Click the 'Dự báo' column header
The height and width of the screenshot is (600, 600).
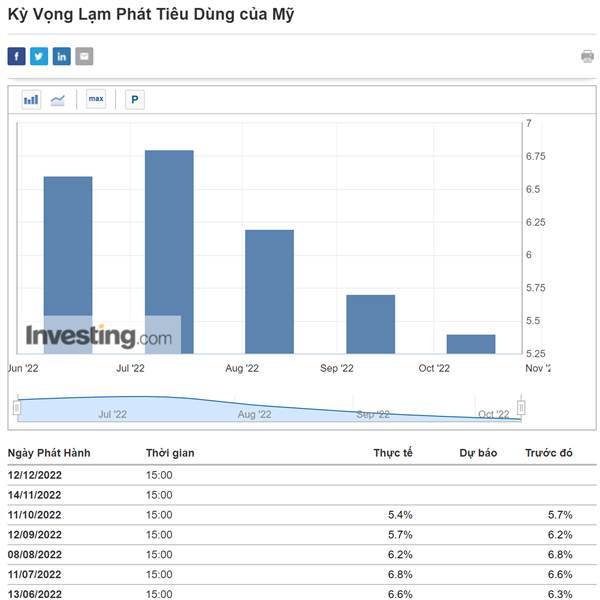(x=478, y=453)
